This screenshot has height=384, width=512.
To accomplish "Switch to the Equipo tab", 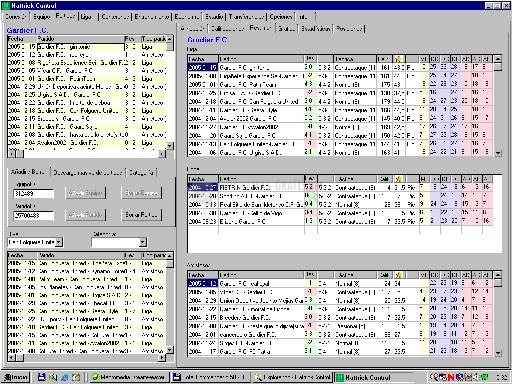I will point(42,16).
